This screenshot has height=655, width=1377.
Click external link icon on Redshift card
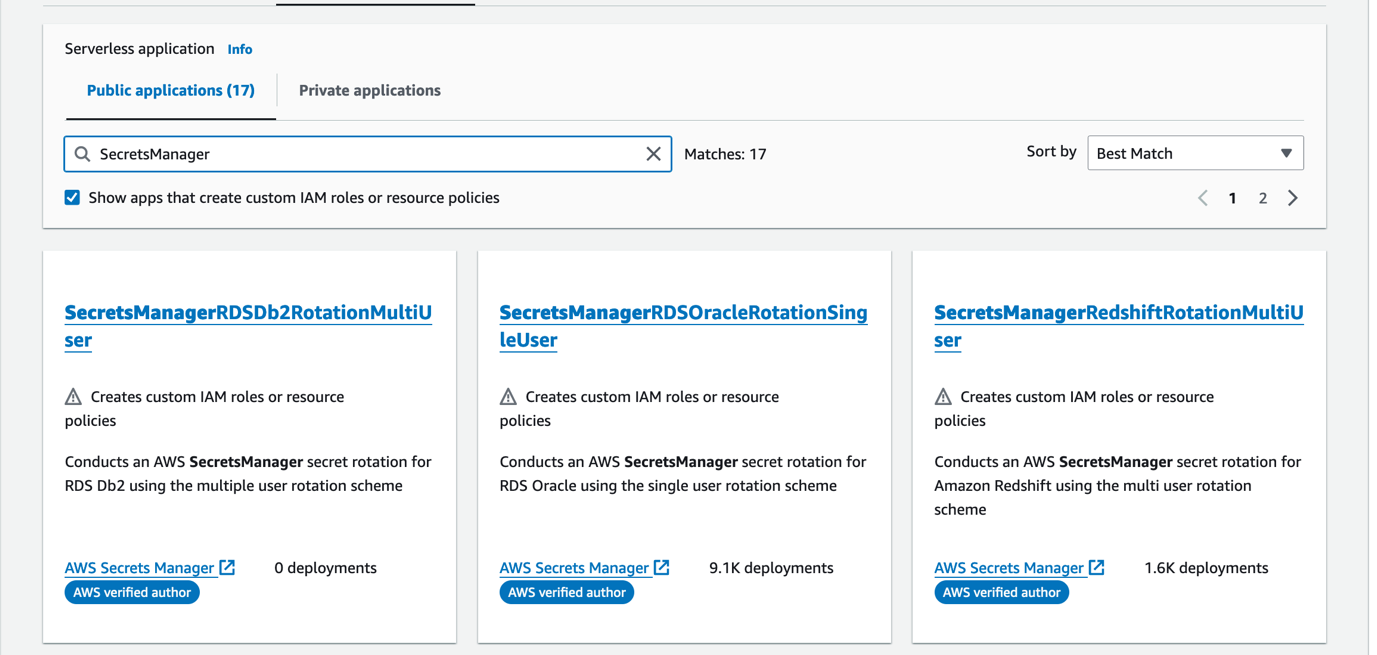(x=1097, y=567)
